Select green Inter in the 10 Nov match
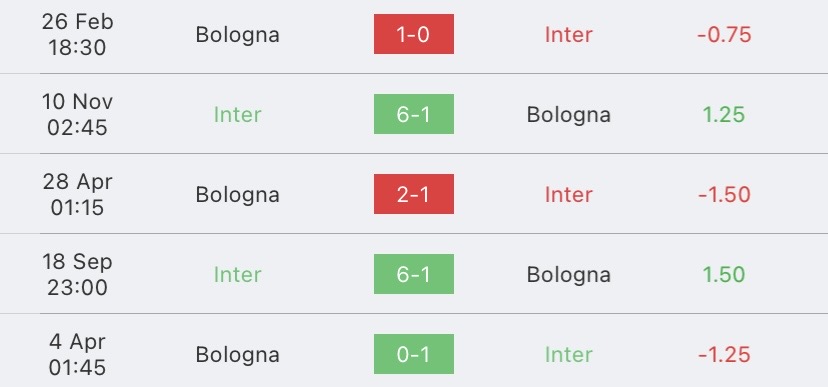The image size is (828, 387). 237,115
